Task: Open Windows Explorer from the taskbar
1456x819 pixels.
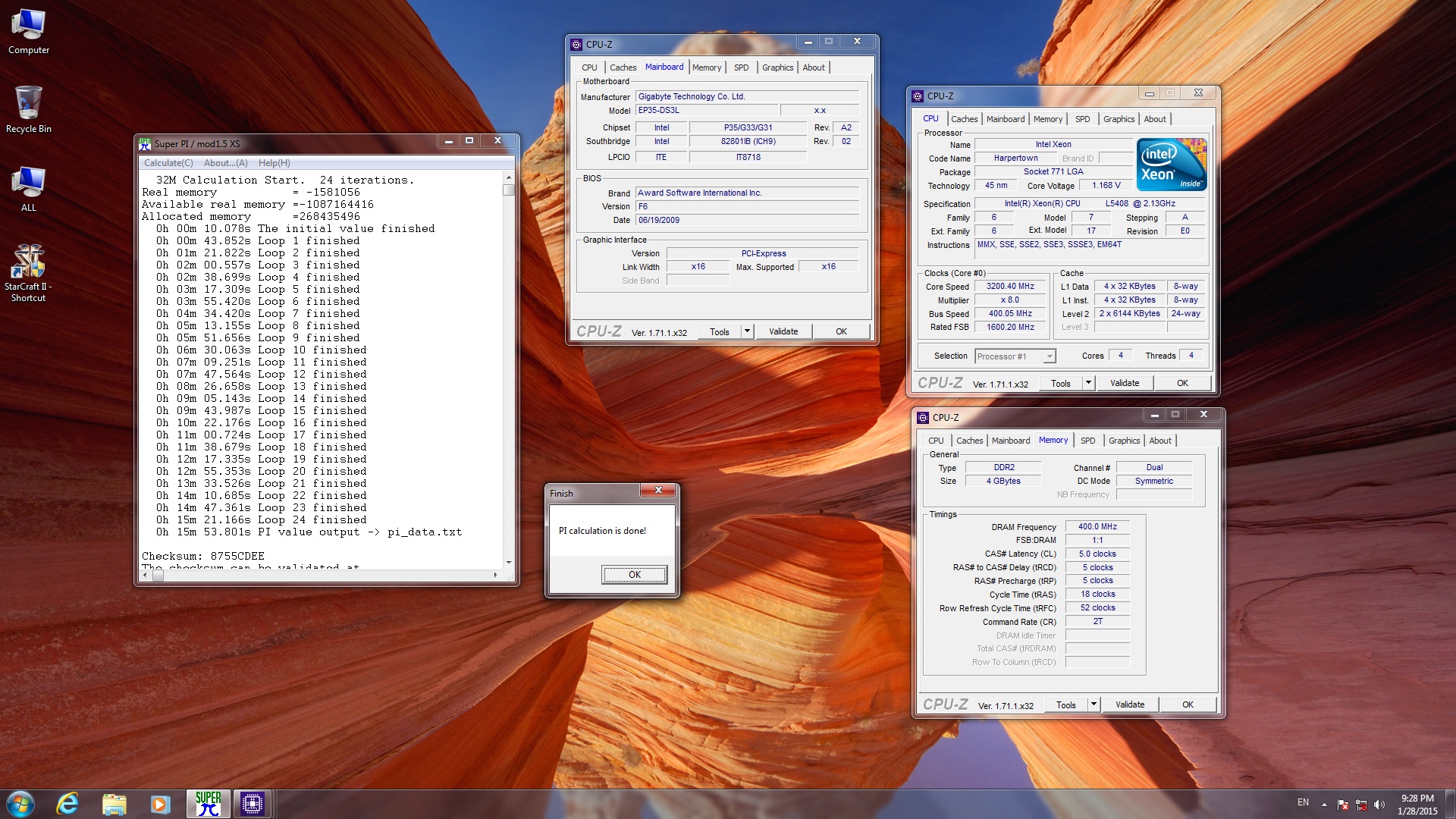Action: [114, 804]
